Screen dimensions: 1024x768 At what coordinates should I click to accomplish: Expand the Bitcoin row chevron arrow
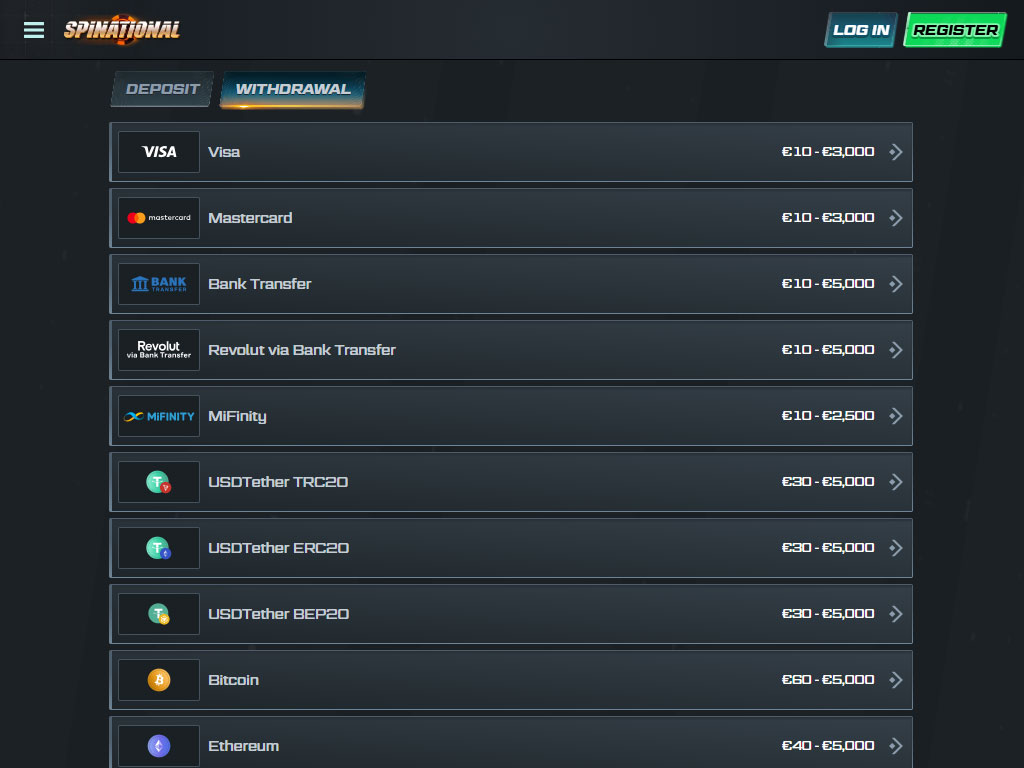(896, 680)
